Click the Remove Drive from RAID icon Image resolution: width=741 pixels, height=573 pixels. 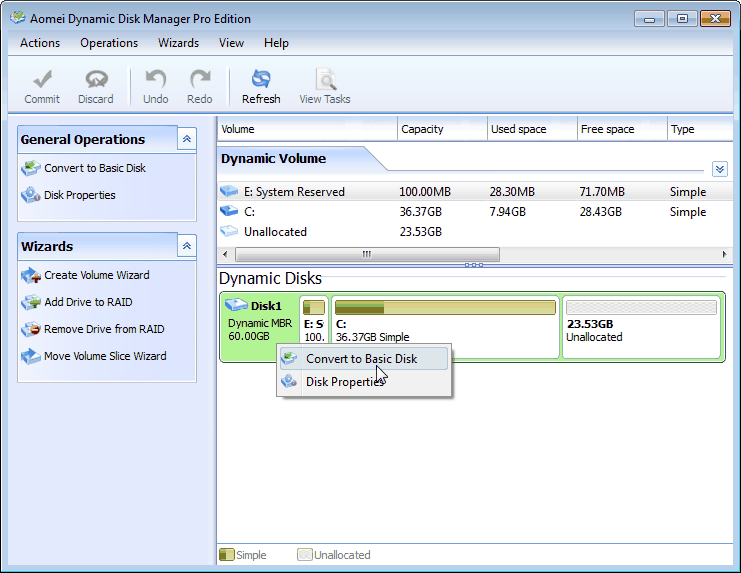(x=31, y=329)
